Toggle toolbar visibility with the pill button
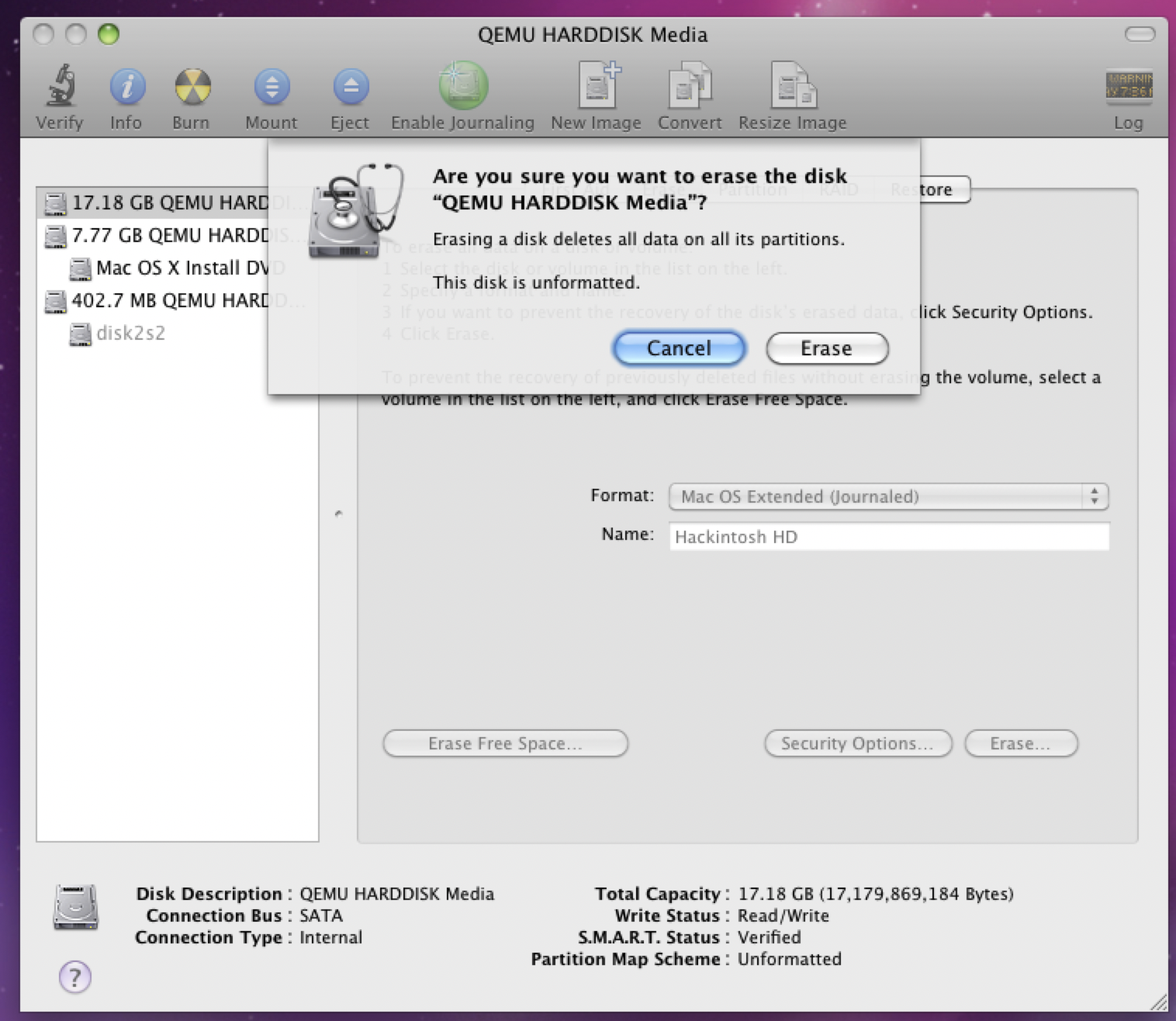Viewport: 1176px width, 1021px height. [x=1140, y=34]
